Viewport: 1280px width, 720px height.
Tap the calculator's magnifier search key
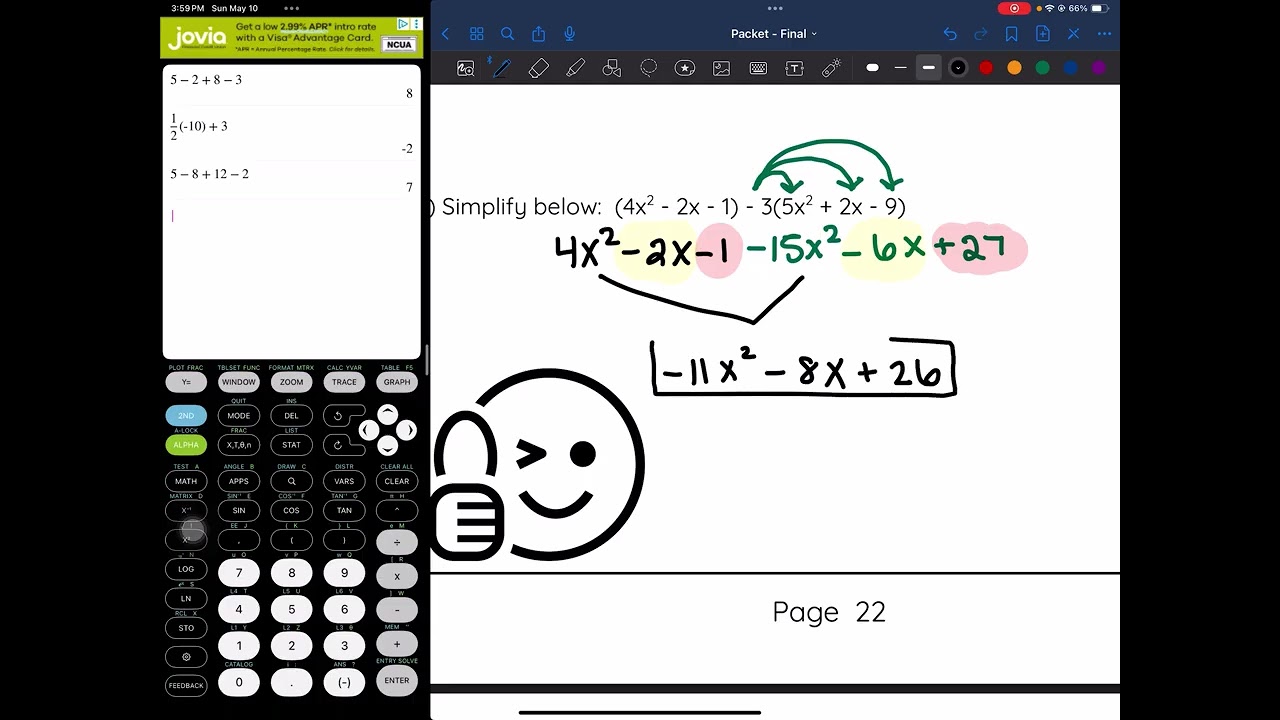(x=291, y=481)
